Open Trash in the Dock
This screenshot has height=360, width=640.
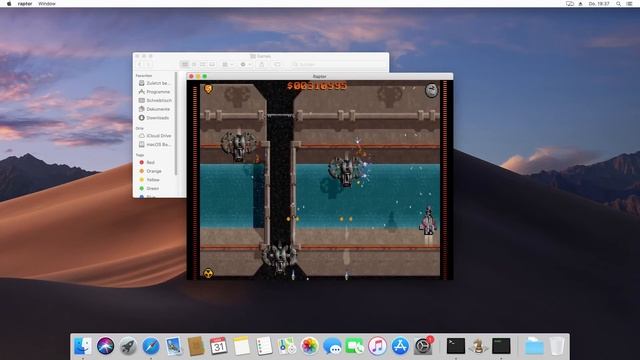tap(557, 346)
